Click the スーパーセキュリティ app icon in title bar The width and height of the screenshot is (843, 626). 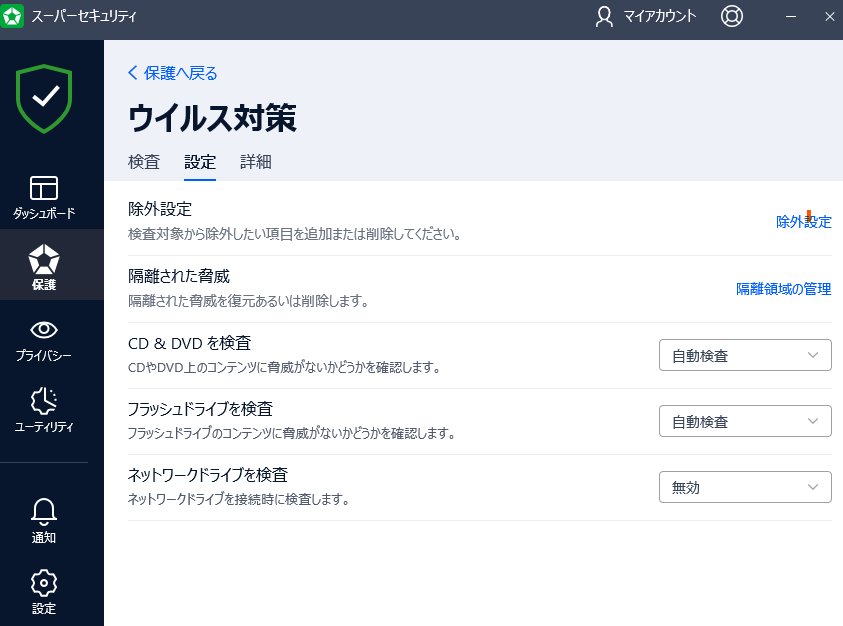tap(14, 17)
